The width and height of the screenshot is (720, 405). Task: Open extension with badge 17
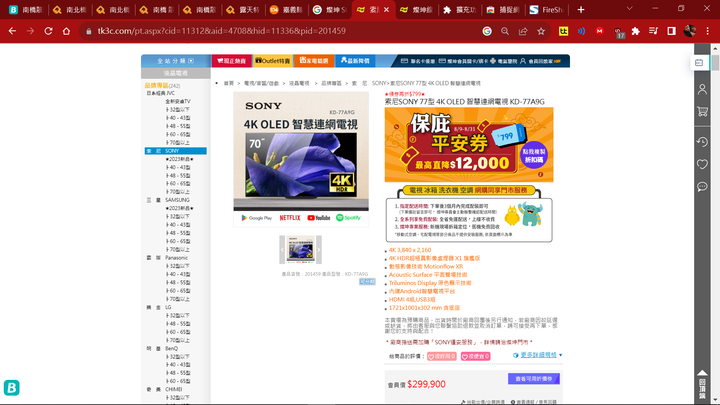(x=619, y=32)
